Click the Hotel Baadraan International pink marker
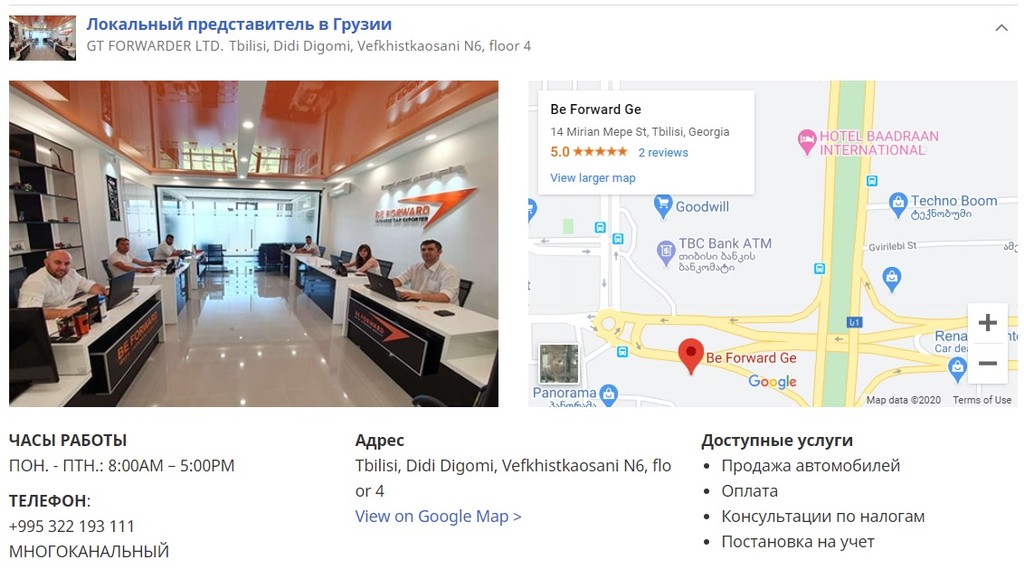Screen dimensions: 1024x569 (x=807, y=142)
